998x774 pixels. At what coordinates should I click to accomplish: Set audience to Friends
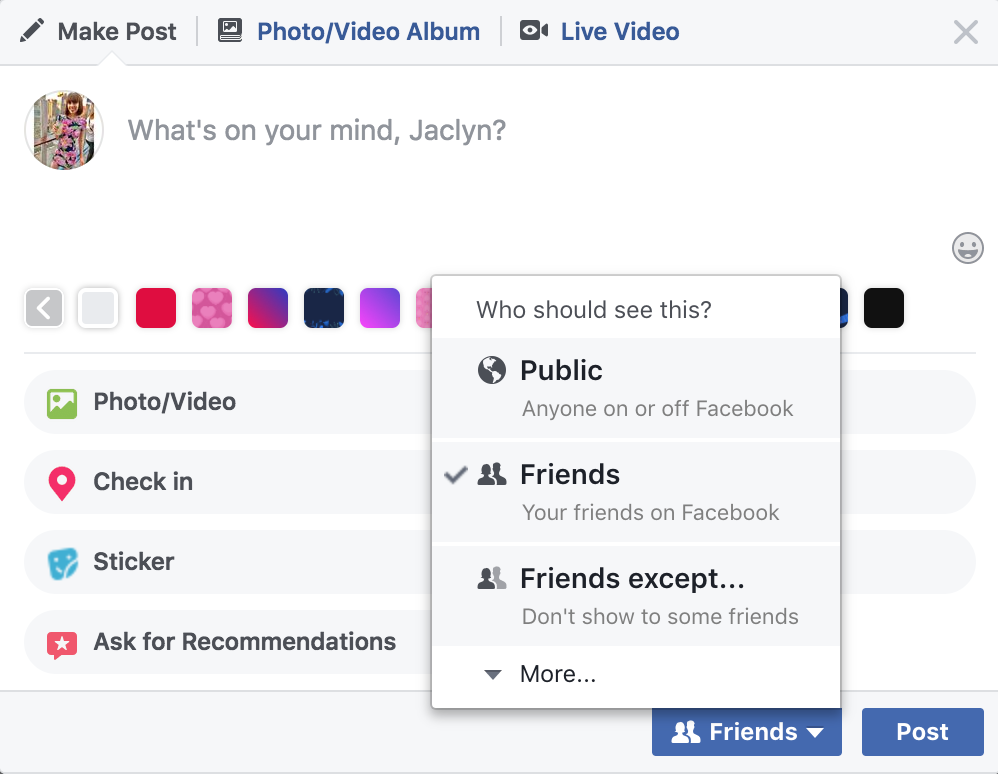[x=636, y=492]
